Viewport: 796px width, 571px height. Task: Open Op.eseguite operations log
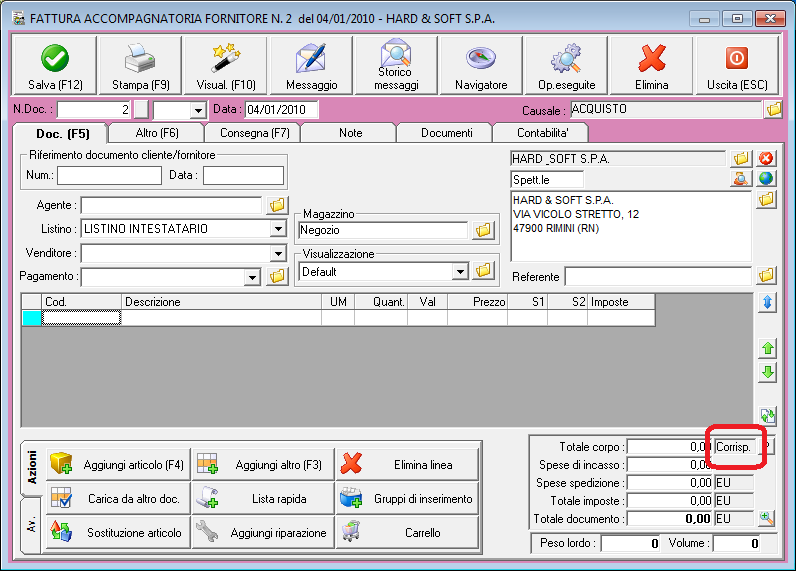coord(566,66)
